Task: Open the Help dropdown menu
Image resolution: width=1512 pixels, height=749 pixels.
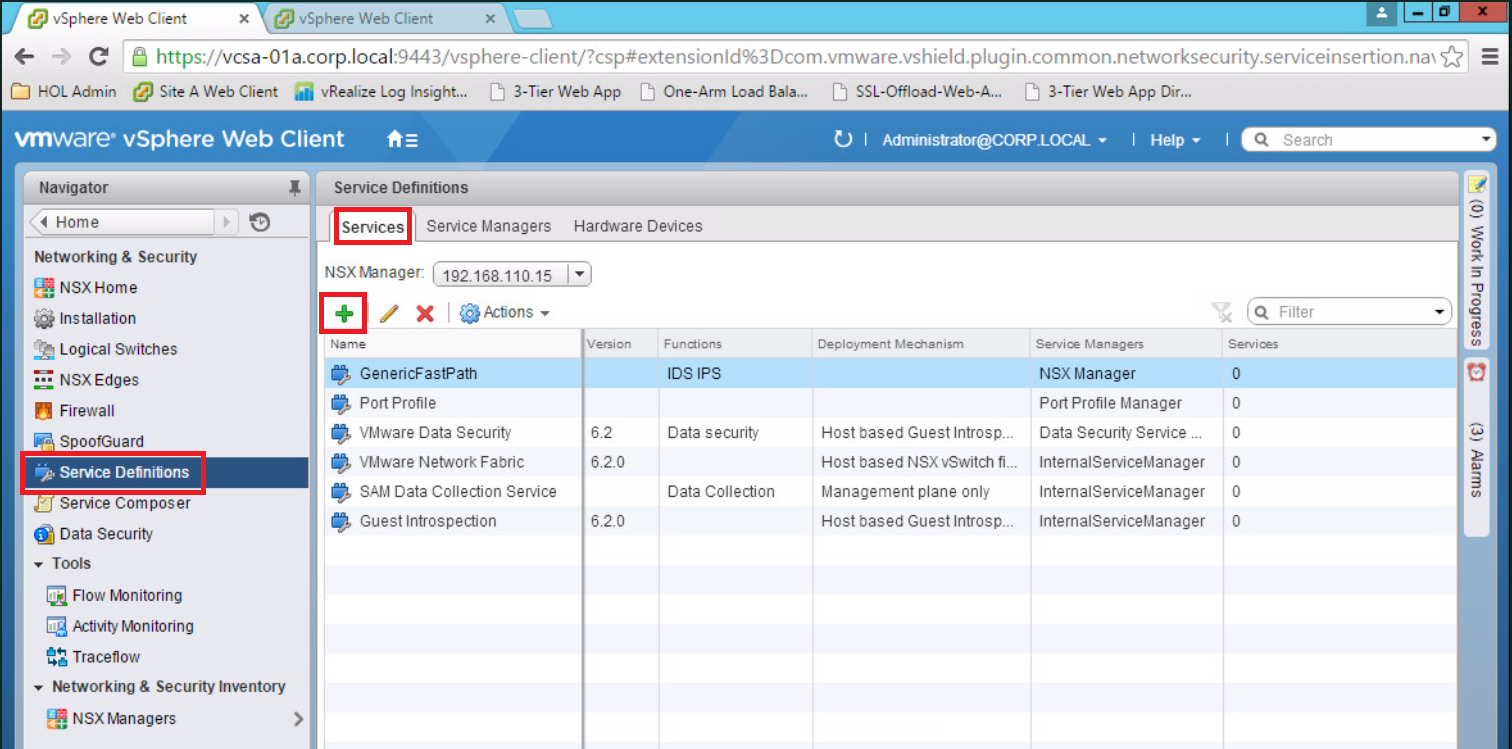Action: 1174,140
